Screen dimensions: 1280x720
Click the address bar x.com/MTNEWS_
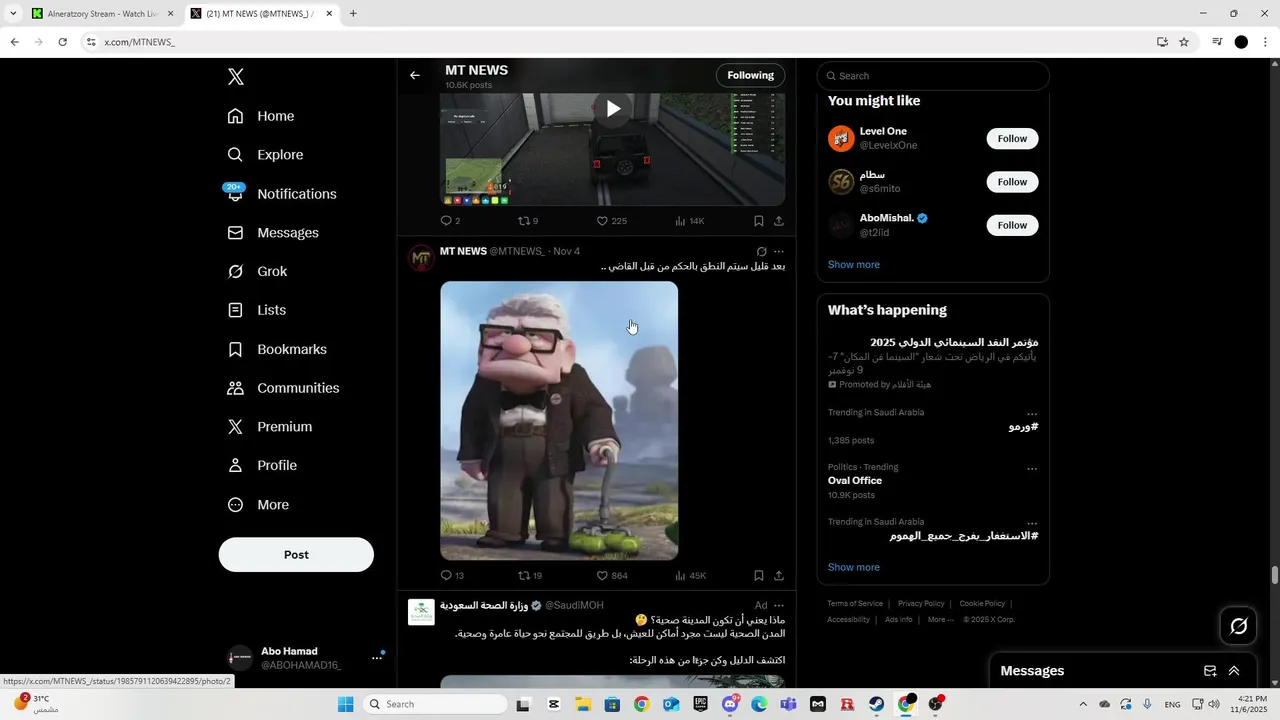click(x=140, y=42)
